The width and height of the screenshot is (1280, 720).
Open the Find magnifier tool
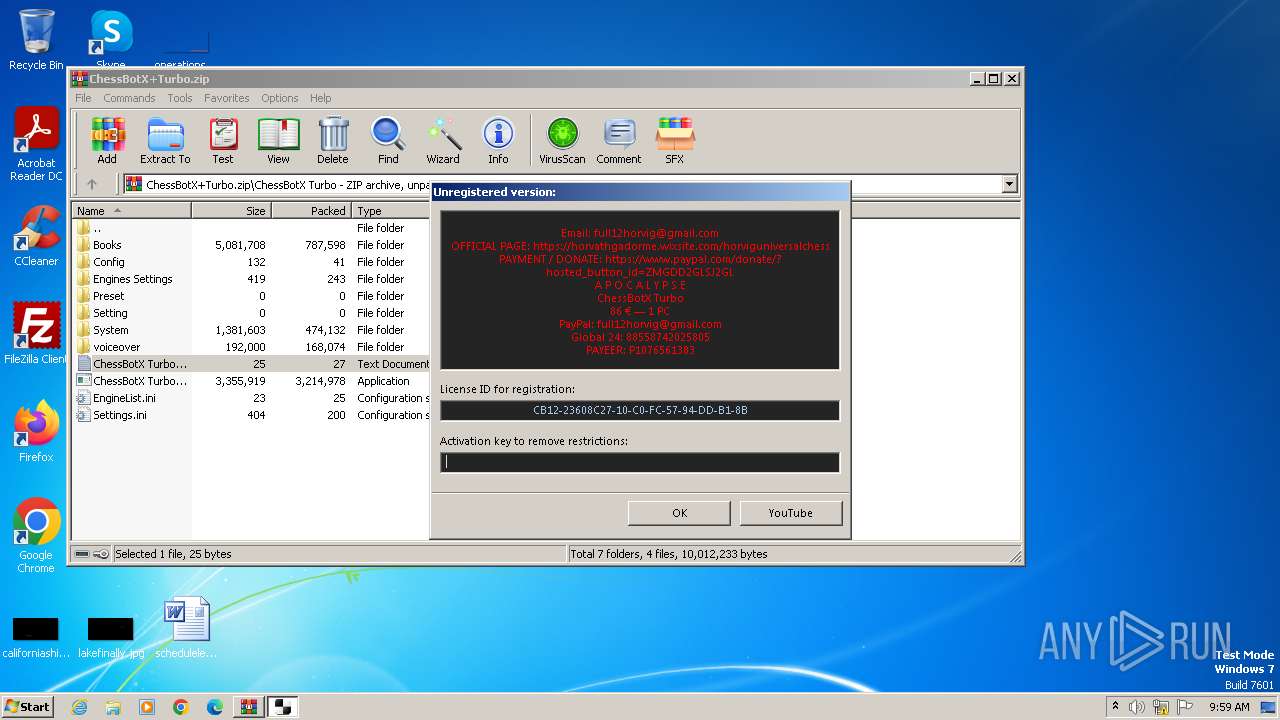(x=388, y=141)
